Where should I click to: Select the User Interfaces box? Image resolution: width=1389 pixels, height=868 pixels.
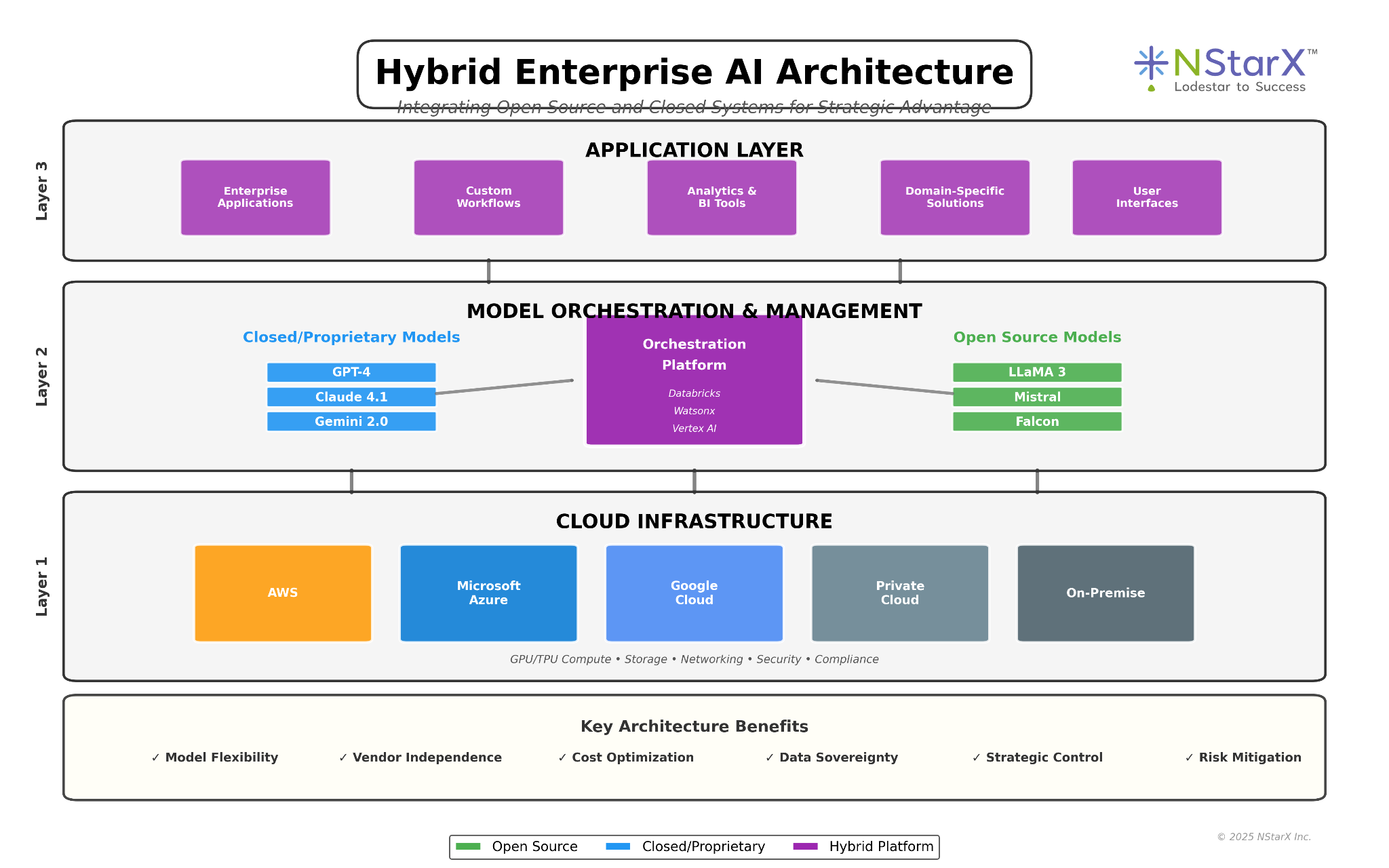[1146, 197]
